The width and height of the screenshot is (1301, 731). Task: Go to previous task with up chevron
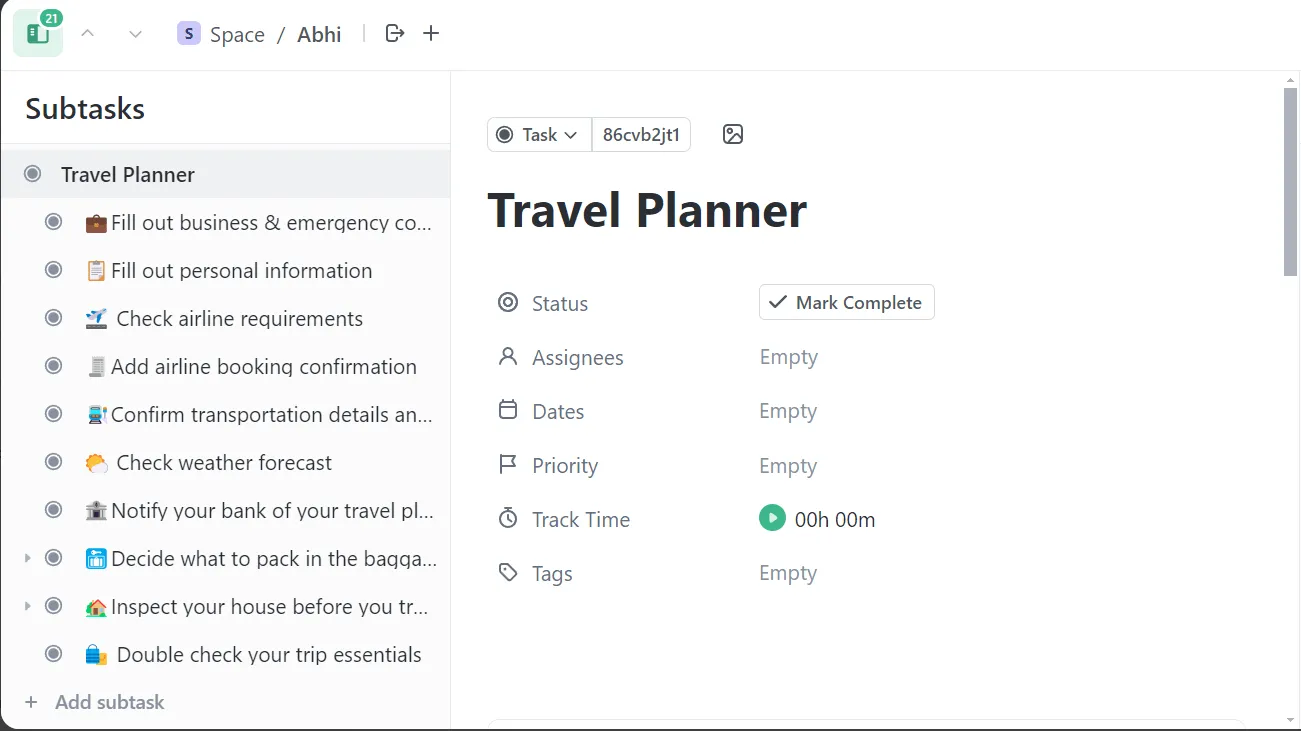point(88,34)
